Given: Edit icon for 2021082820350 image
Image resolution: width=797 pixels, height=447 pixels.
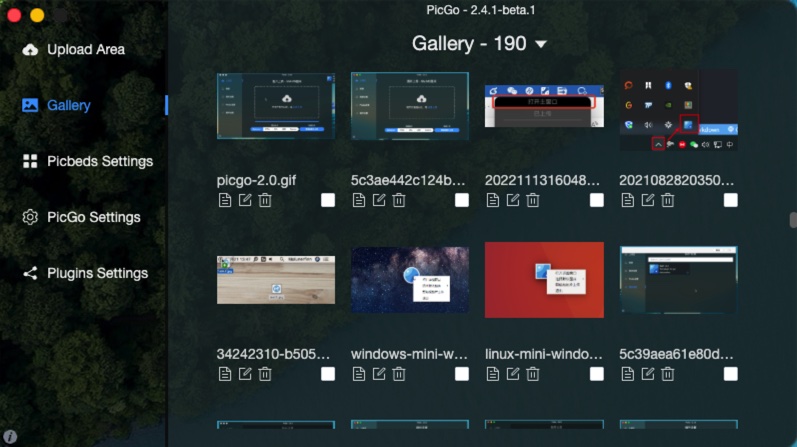Looking at the screenshot, I should [x=648, y=200].
